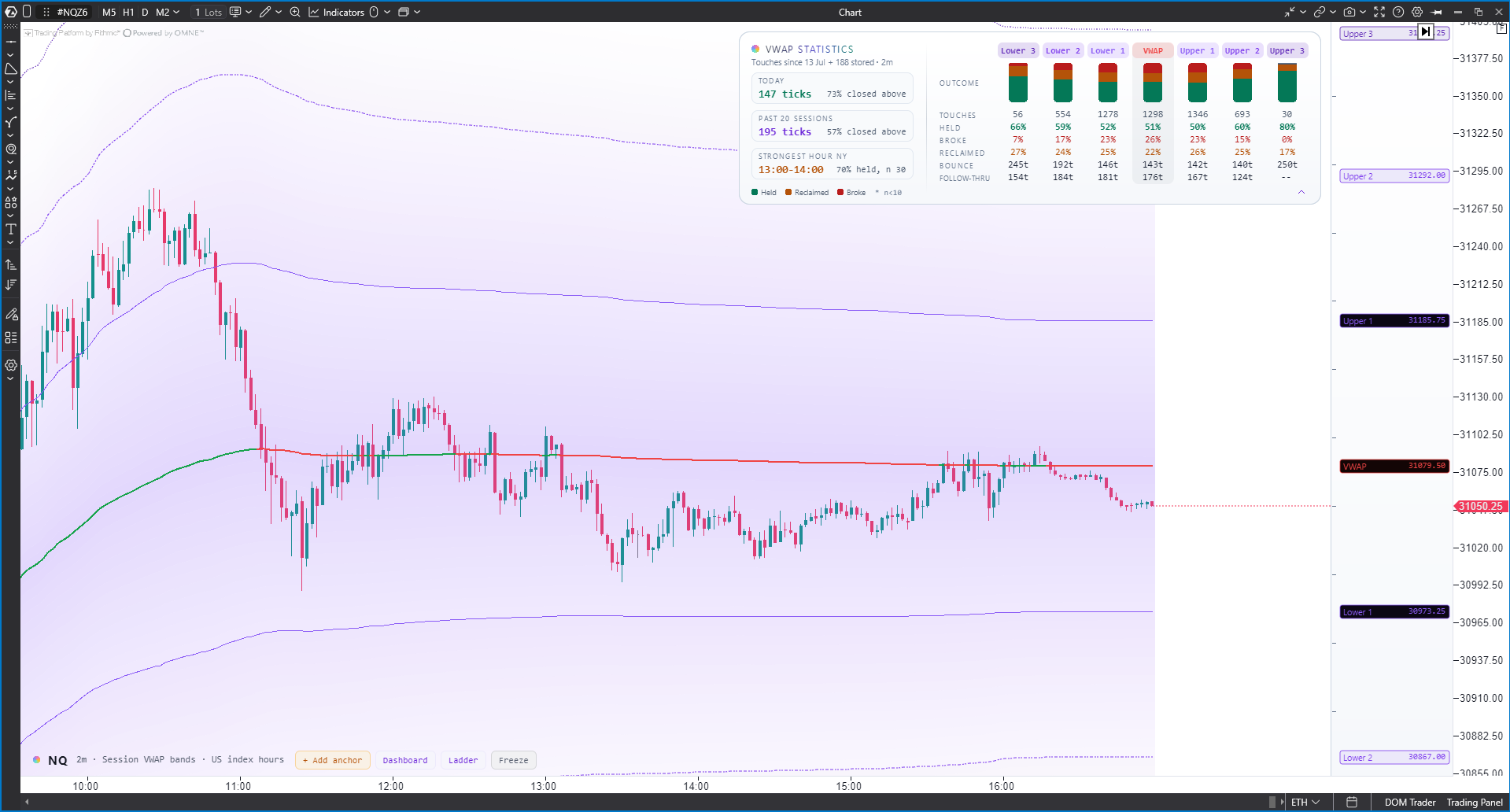Toggle the pin window icon
1510x812 pixels.
[1437, 12]
